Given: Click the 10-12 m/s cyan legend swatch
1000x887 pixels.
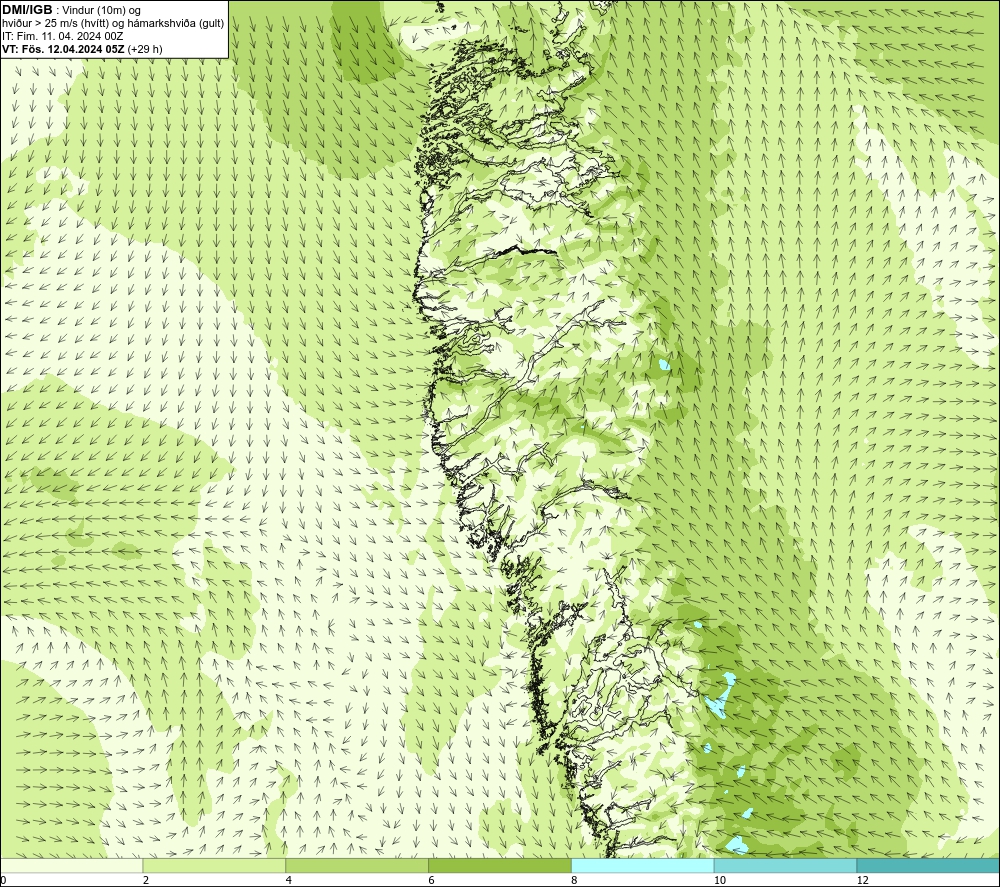Looking at the screenshot, I should click(786, 865).
